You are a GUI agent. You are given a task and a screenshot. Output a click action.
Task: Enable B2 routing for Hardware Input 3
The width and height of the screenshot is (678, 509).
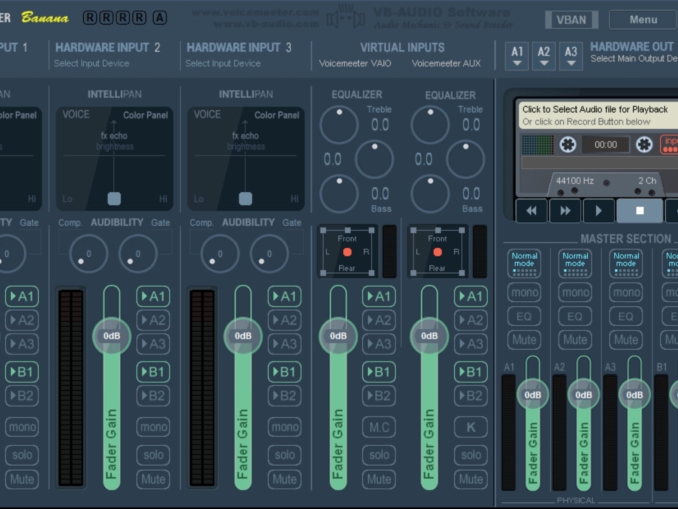[284, 395]
